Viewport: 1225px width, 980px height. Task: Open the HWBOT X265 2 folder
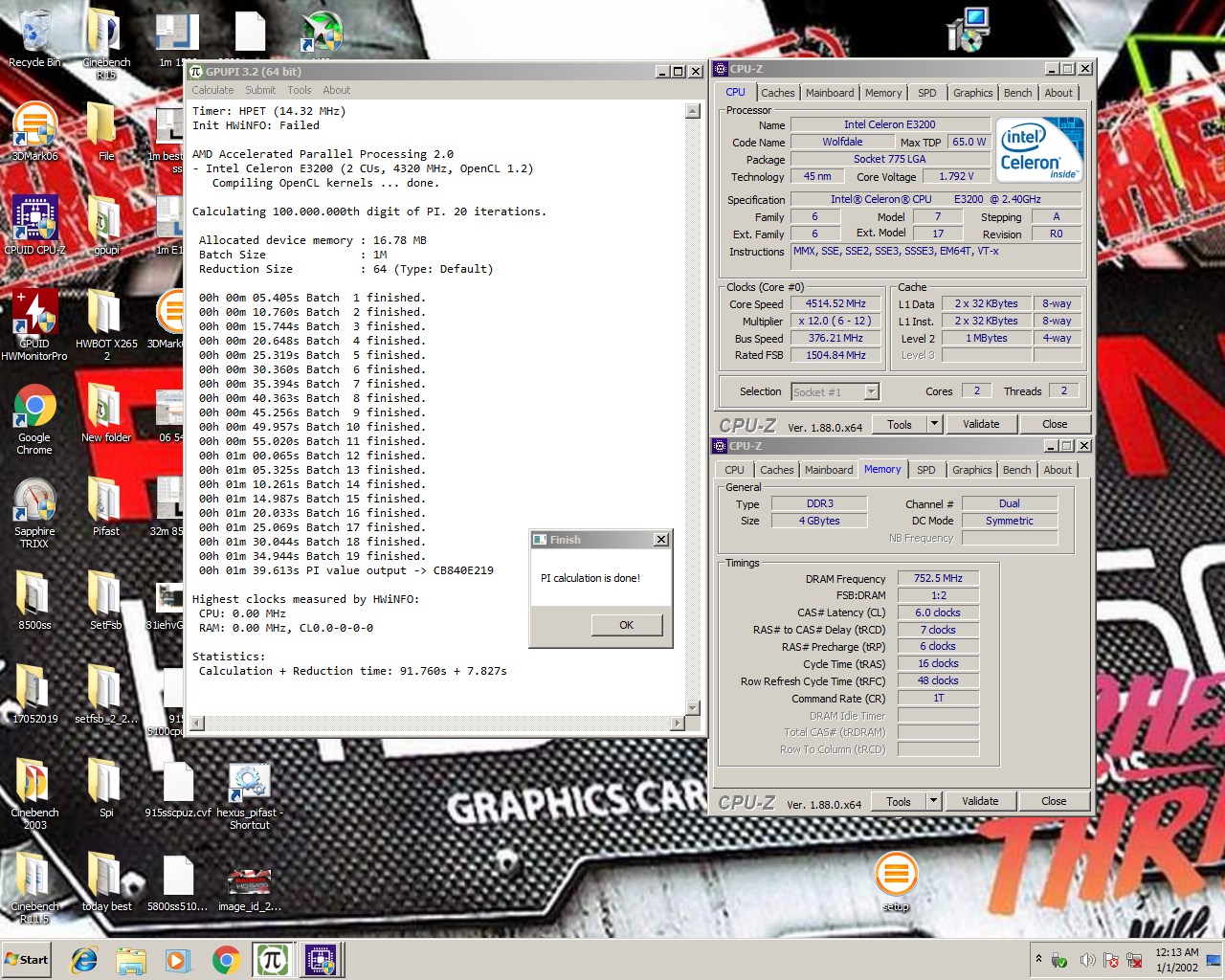coord(106,325)
